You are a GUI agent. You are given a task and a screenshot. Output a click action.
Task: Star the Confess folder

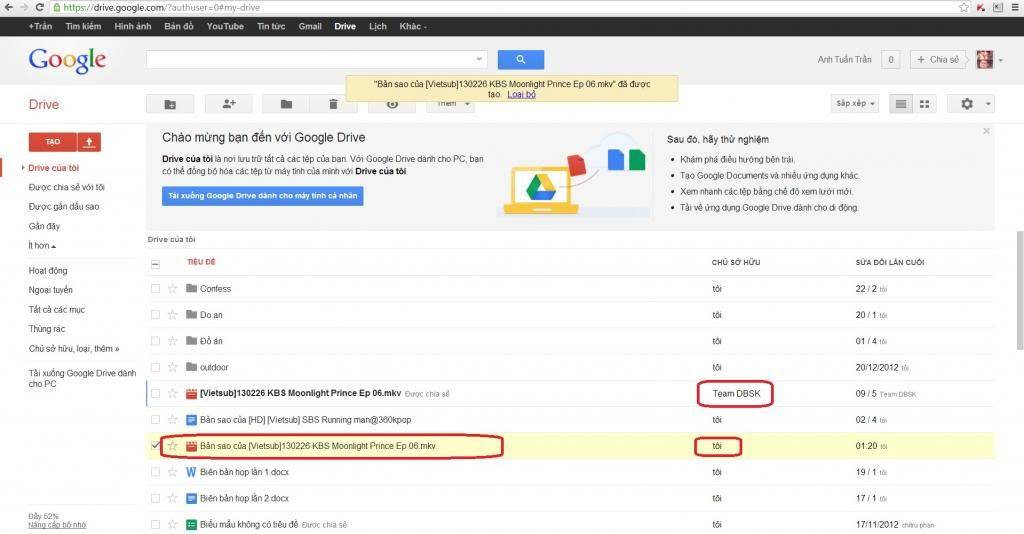pos(172,289)
